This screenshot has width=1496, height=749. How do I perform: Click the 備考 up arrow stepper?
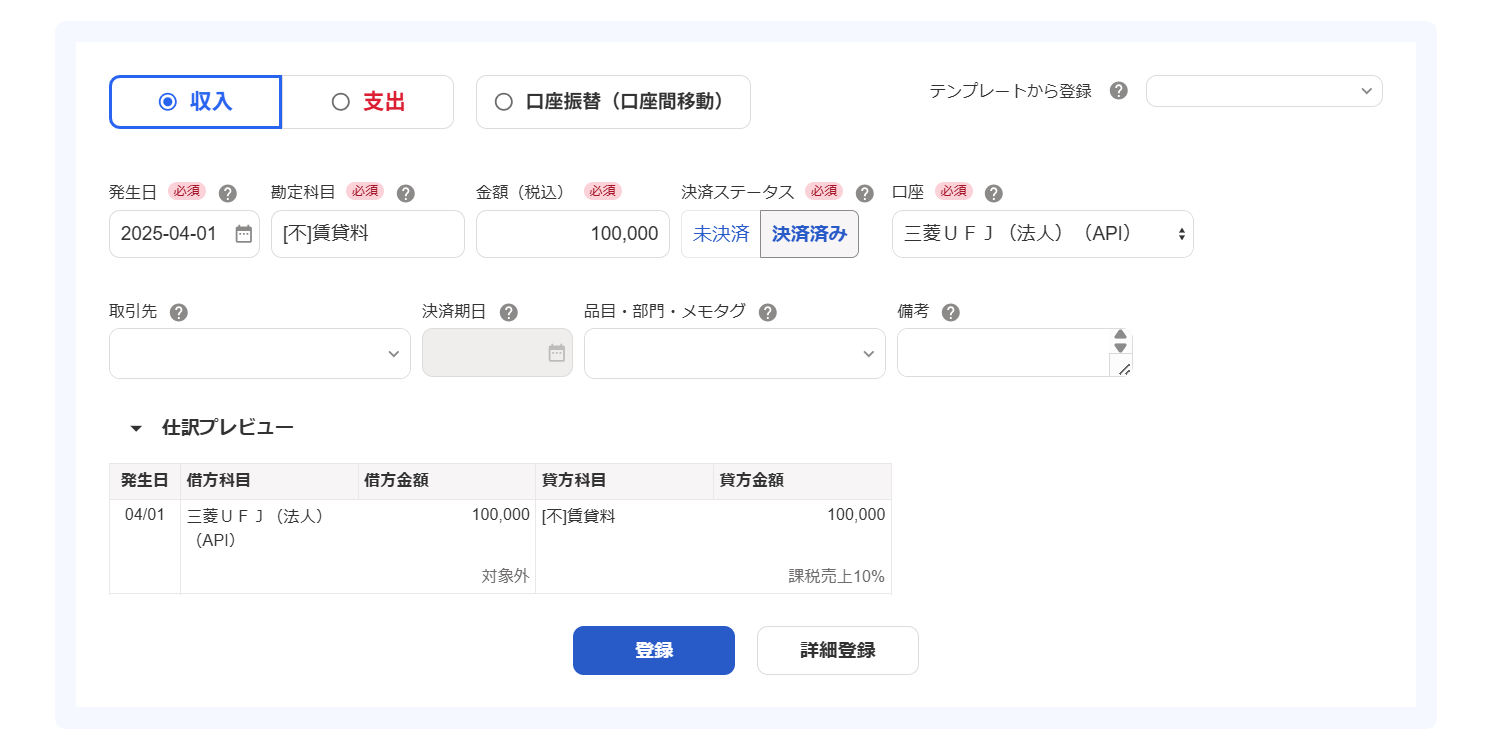tap(1121, 335)
